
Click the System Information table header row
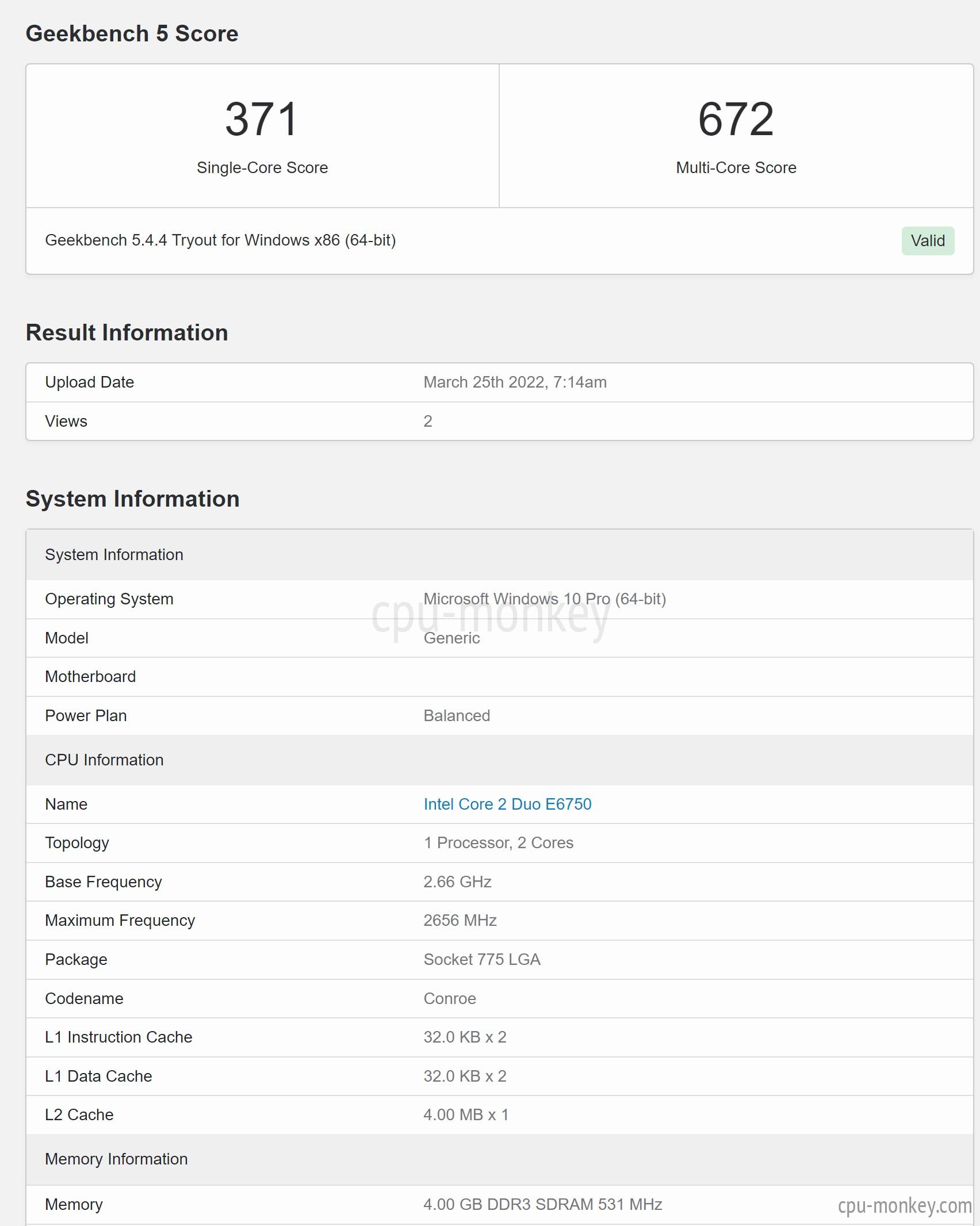pos(499,555)
